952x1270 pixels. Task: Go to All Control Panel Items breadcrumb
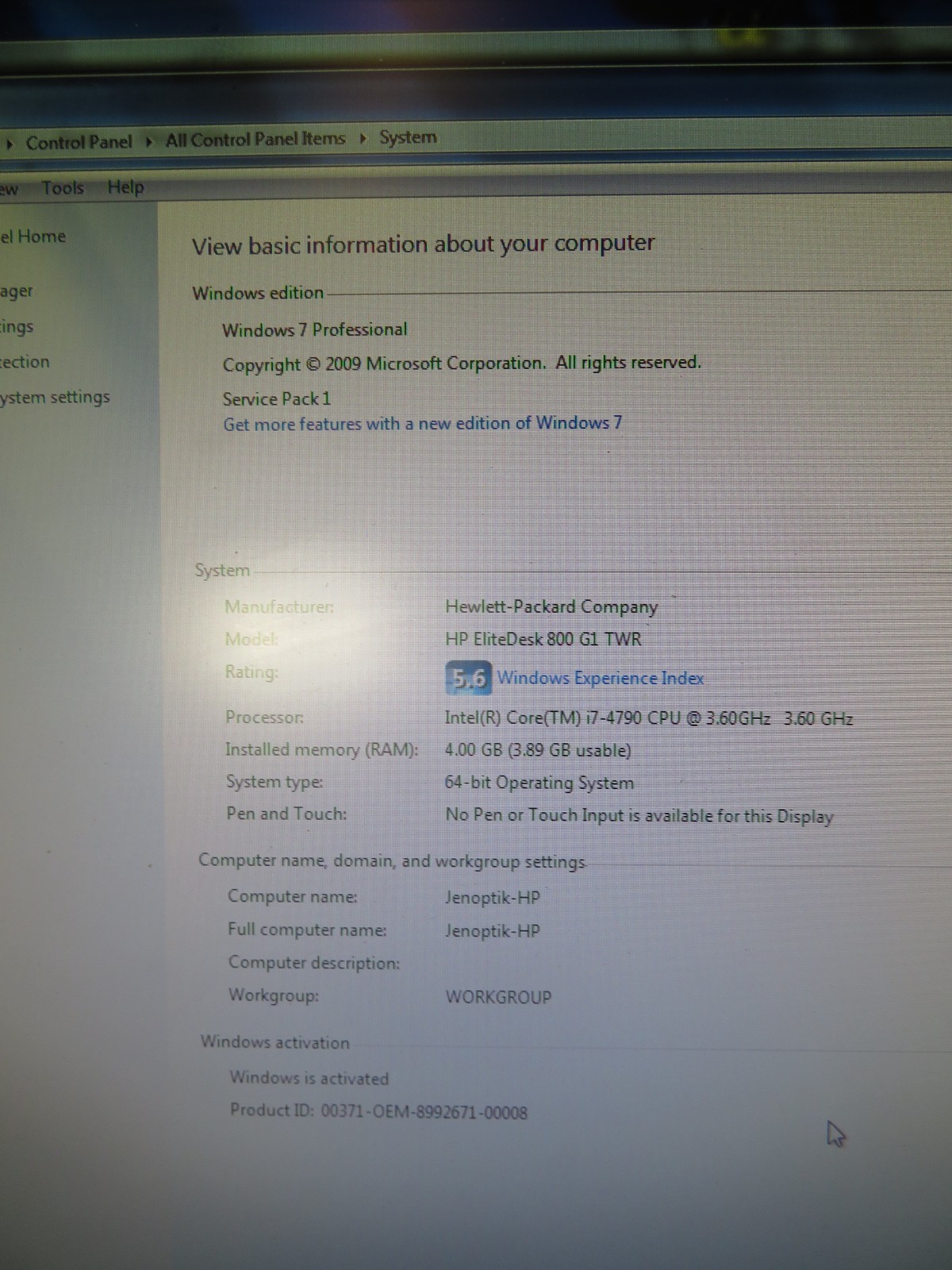point(255,140)
